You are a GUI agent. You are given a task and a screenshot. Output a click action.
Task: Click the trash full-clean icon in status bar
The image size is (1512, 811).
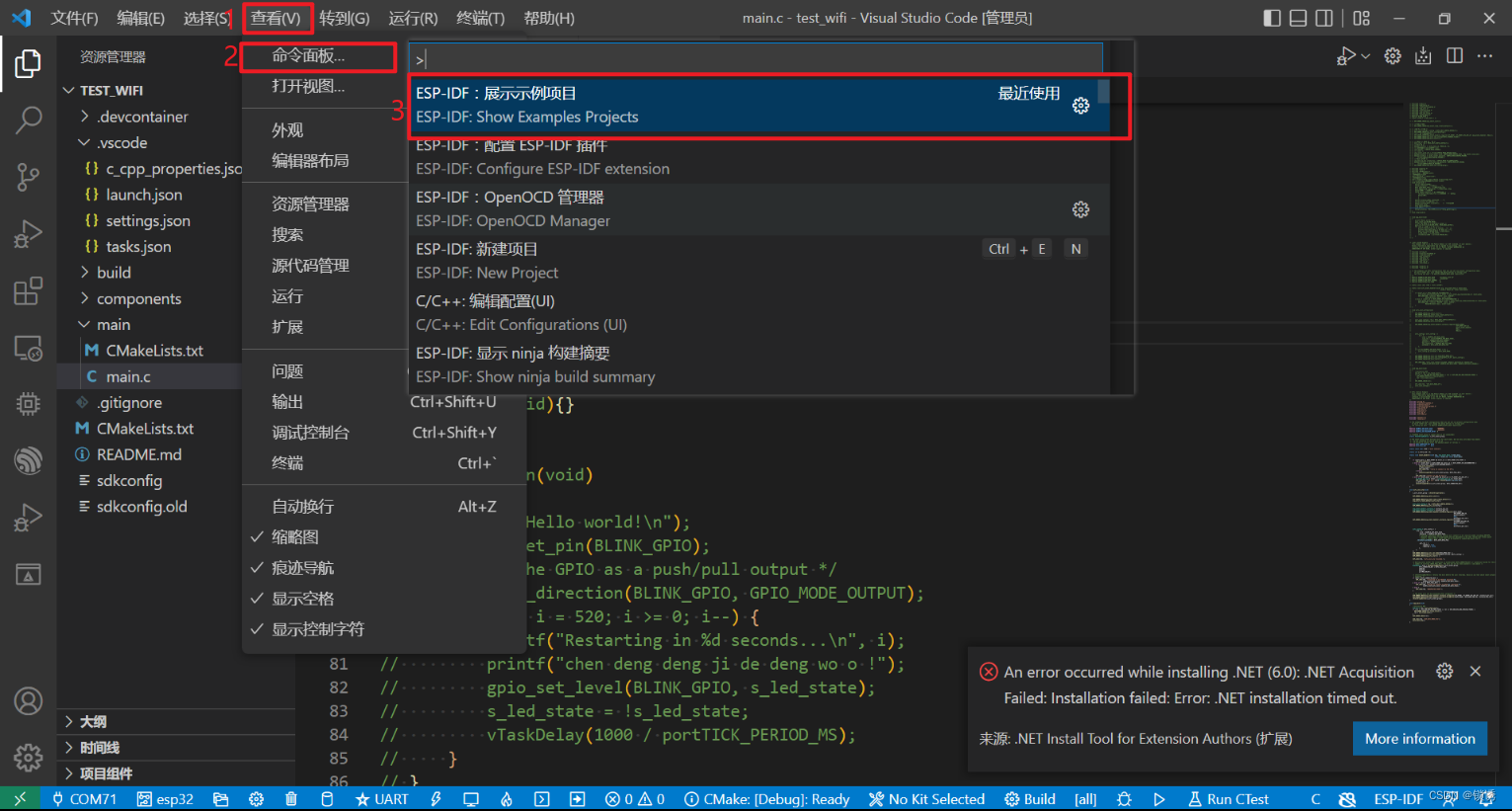pos(290,799)
